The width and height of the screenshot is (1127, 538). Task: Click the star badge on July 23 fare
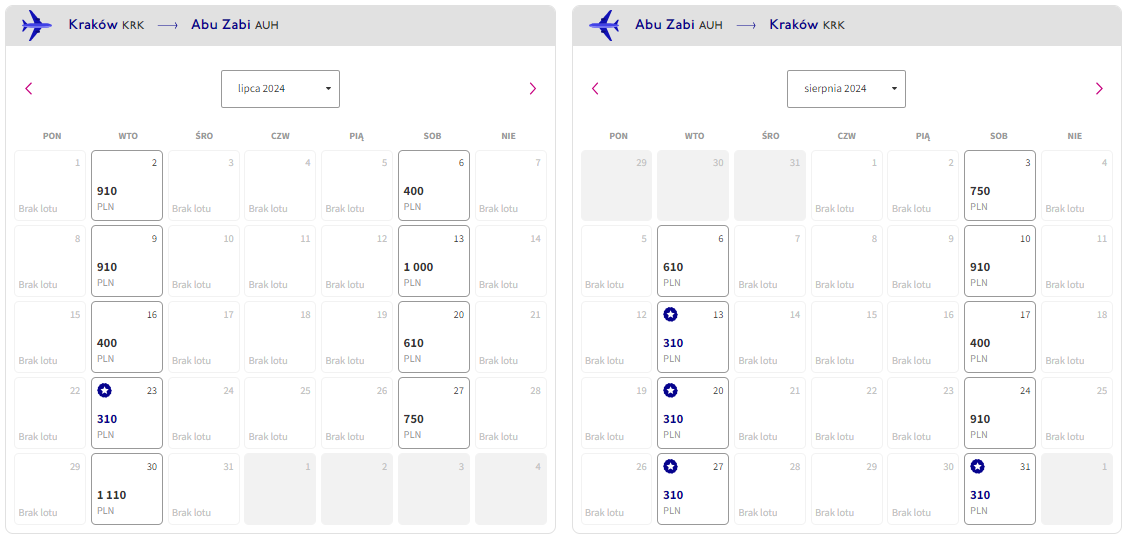pyautogui.click(x=105, y=391)
